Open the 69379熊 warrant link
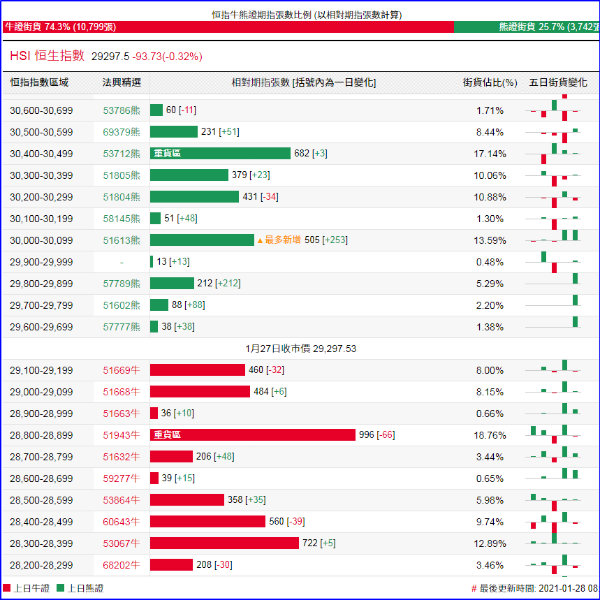The width and height of the screenshot is (600, 600). pyautogui.click(x=121, y=132)
